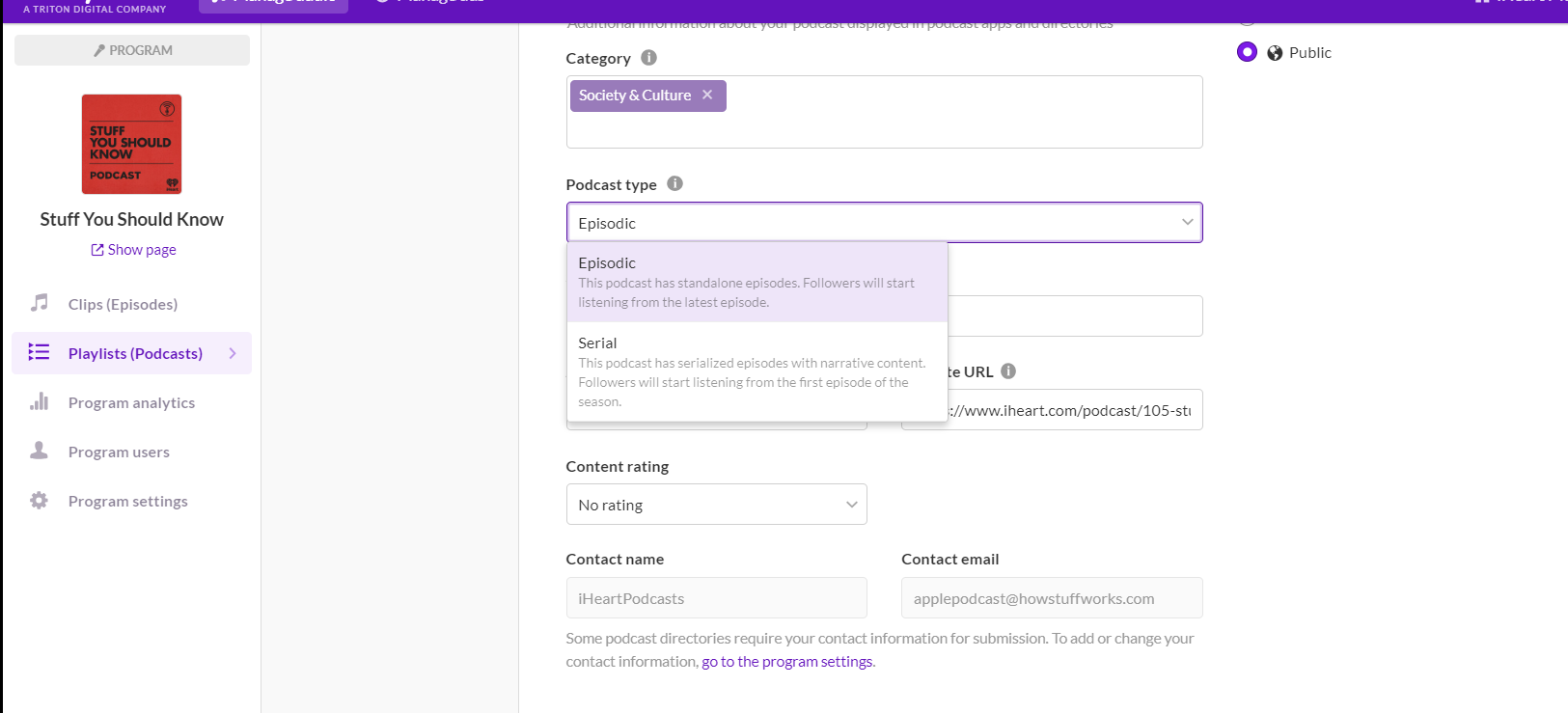Image resolution: width=1568 pixels, height=713 pixels.
Task: Click the Public globe icon
Action: [x=1275, y=53]
